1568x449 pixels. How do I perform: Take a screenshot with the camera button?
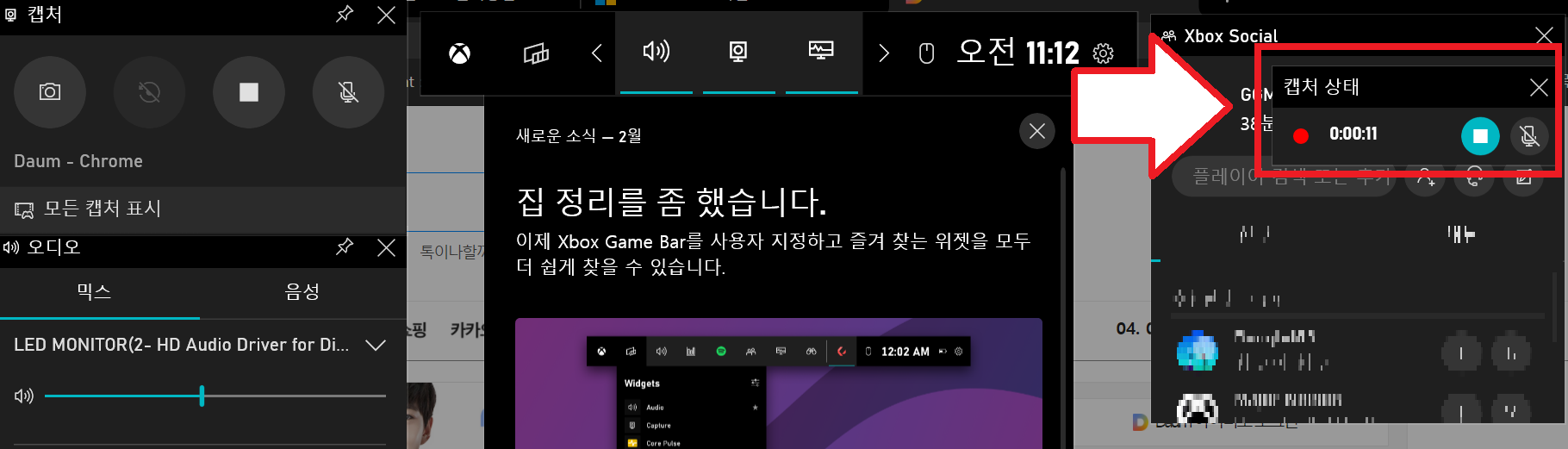point(50,92)
